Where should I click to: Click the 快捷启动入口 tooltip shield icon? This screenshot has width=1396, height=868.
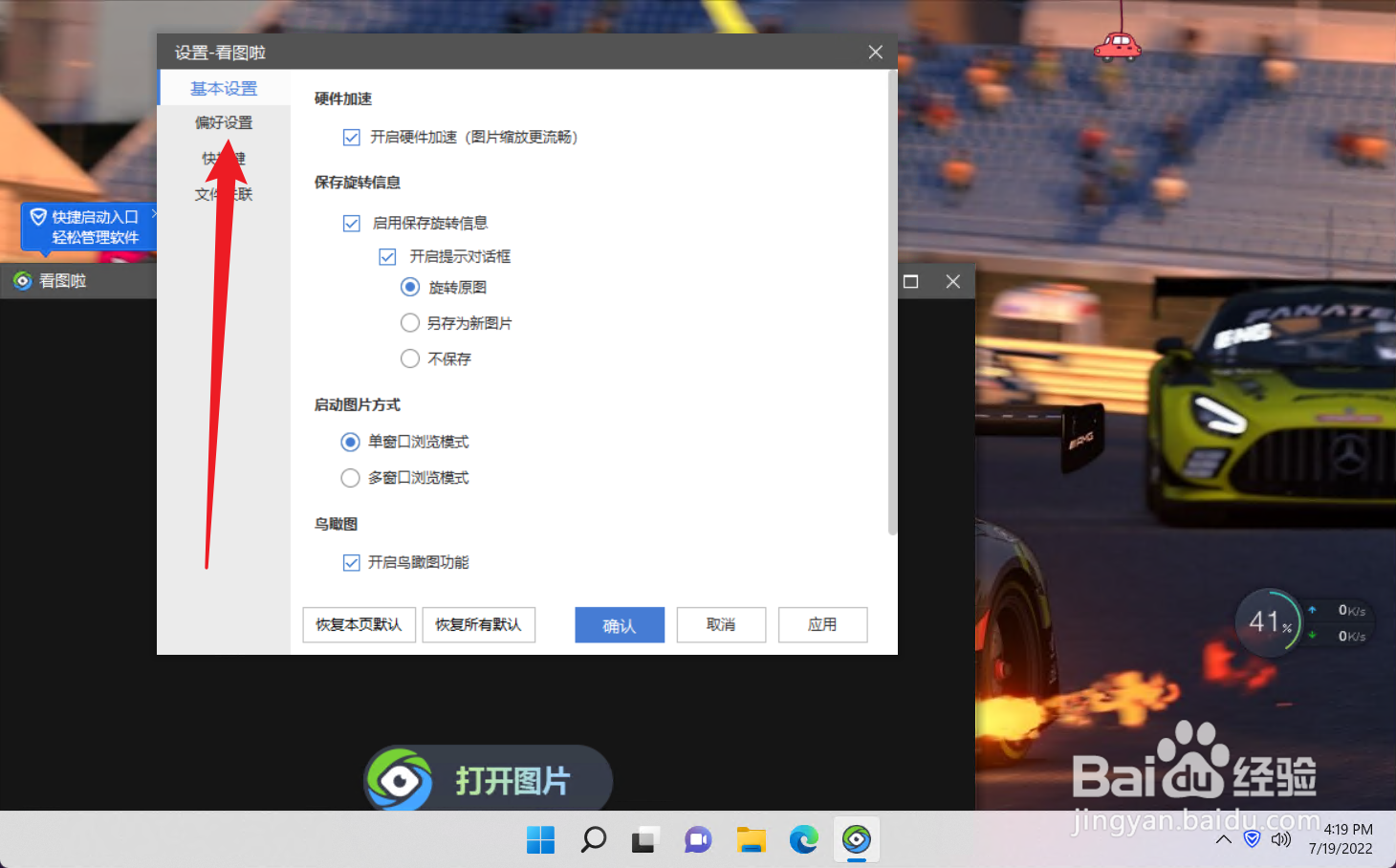tap(38, 217)
